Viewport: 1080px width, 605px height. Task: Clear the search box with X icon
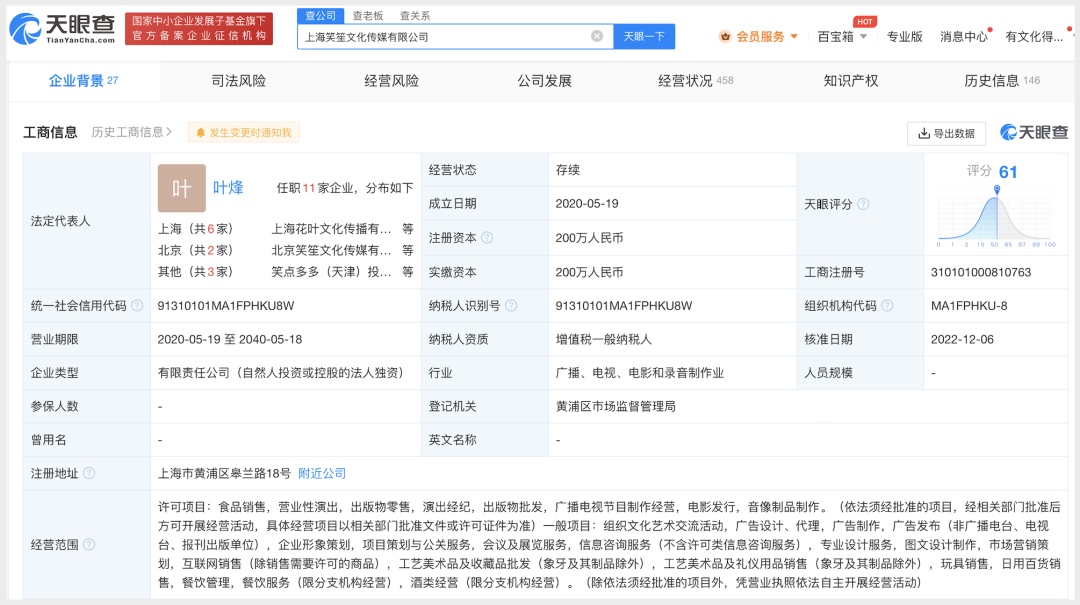597,36
